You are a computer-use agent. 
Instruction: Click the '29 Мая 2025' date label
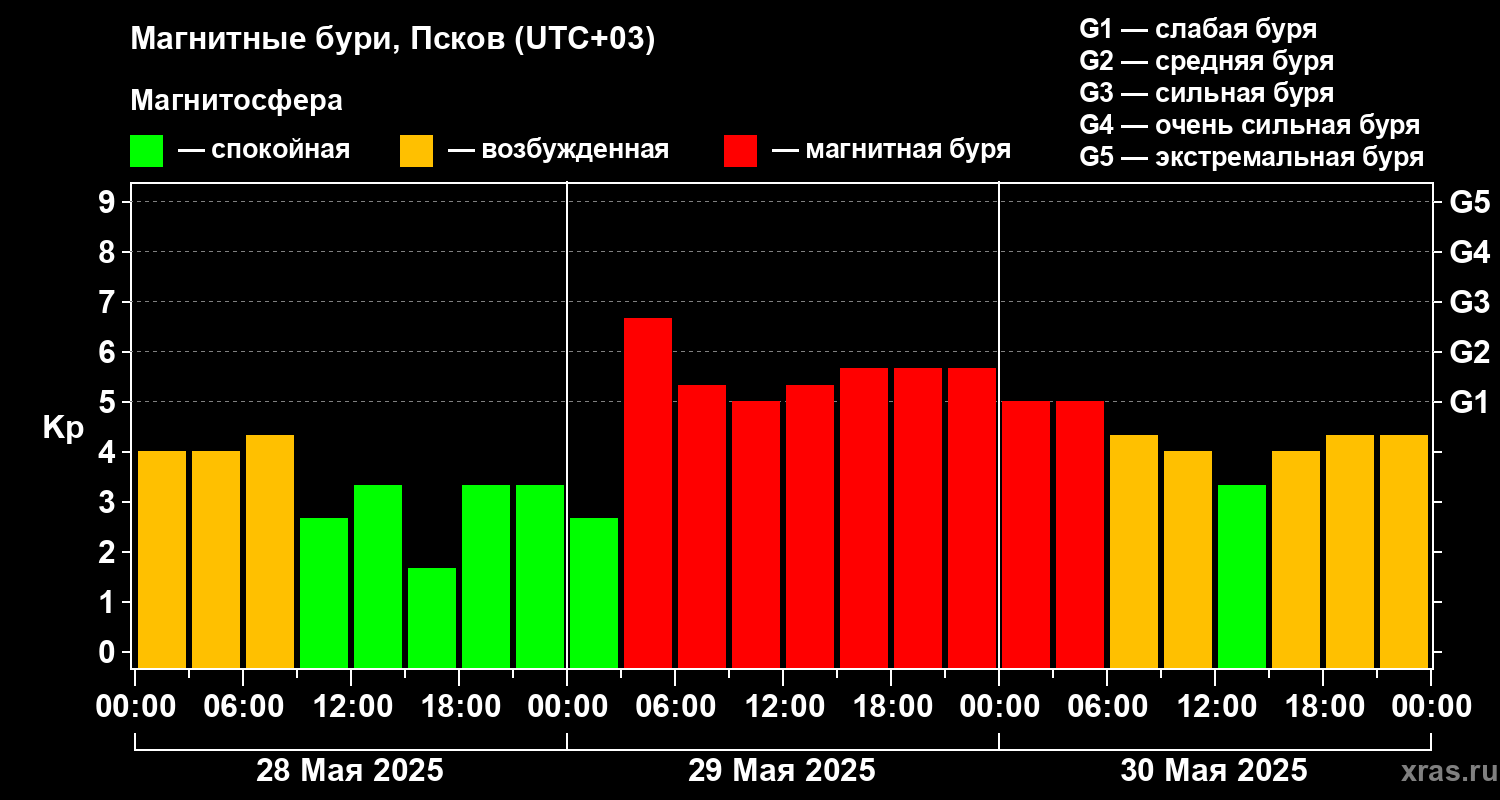[x=782, y=770]
